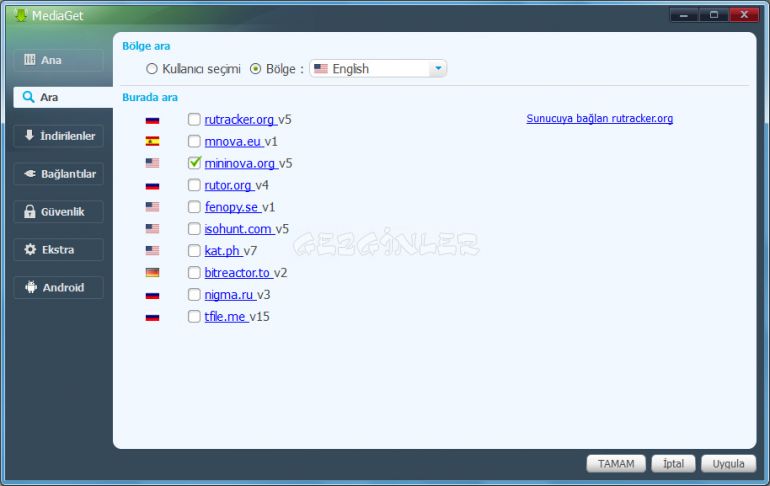This screenshot has width=770, height=486.
Task: Click the Russian flag beside rutor.org
Action: (152, 186)
